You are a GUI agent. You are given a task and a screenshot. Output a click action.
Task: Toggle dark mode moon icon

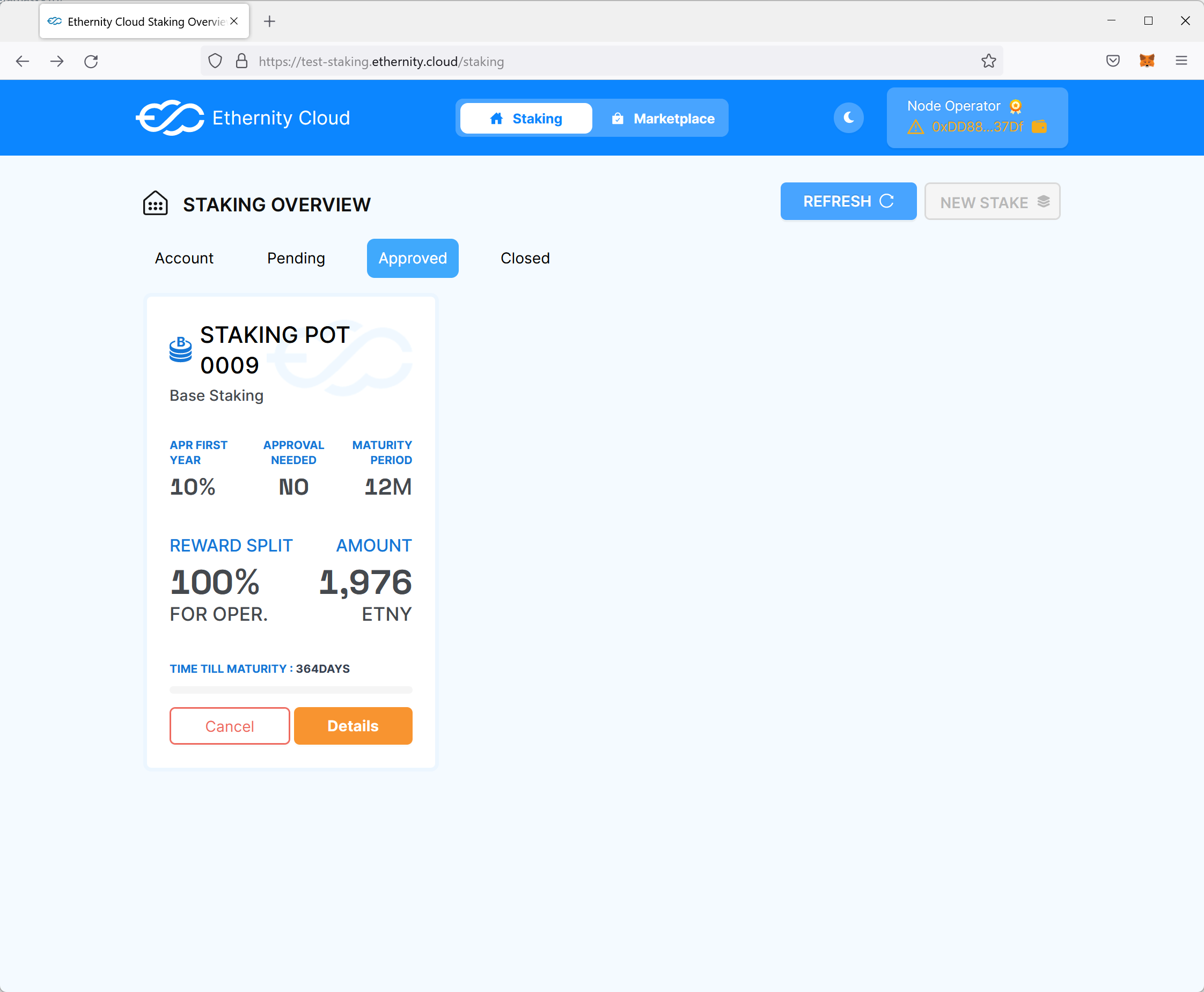(x=849, y=117)
